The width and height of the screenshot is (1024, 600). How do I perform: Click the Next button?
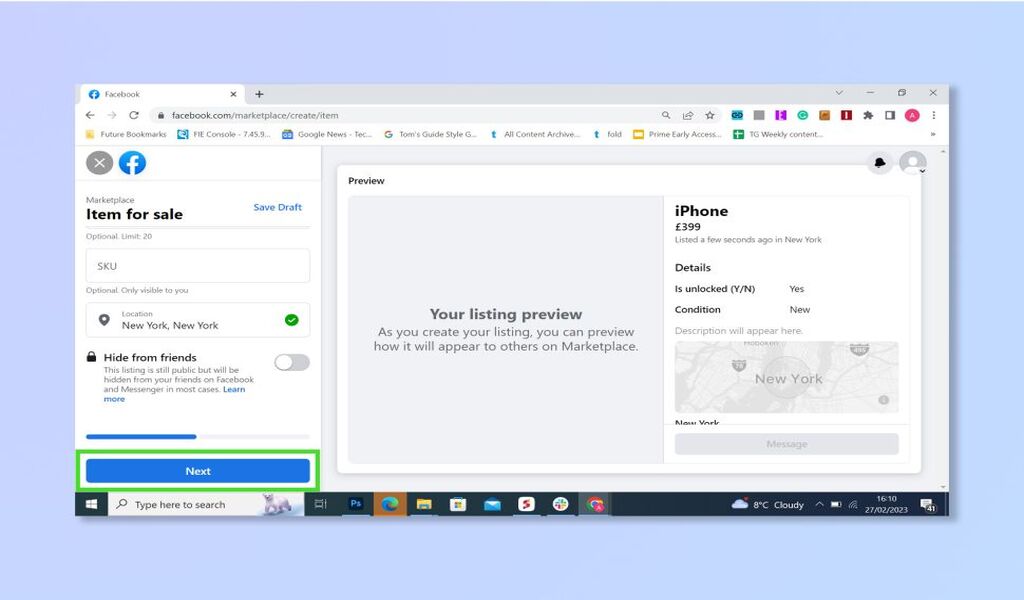click(198, 471)
